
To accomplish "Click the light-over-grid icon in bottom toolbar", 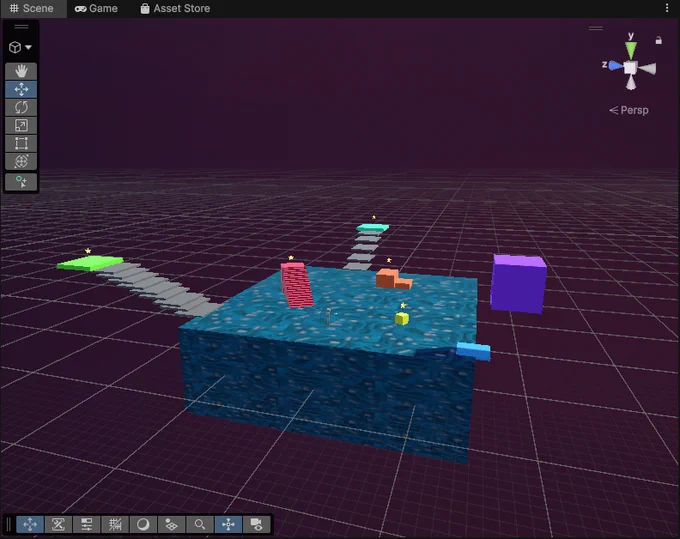I will (x=171, y=524).
